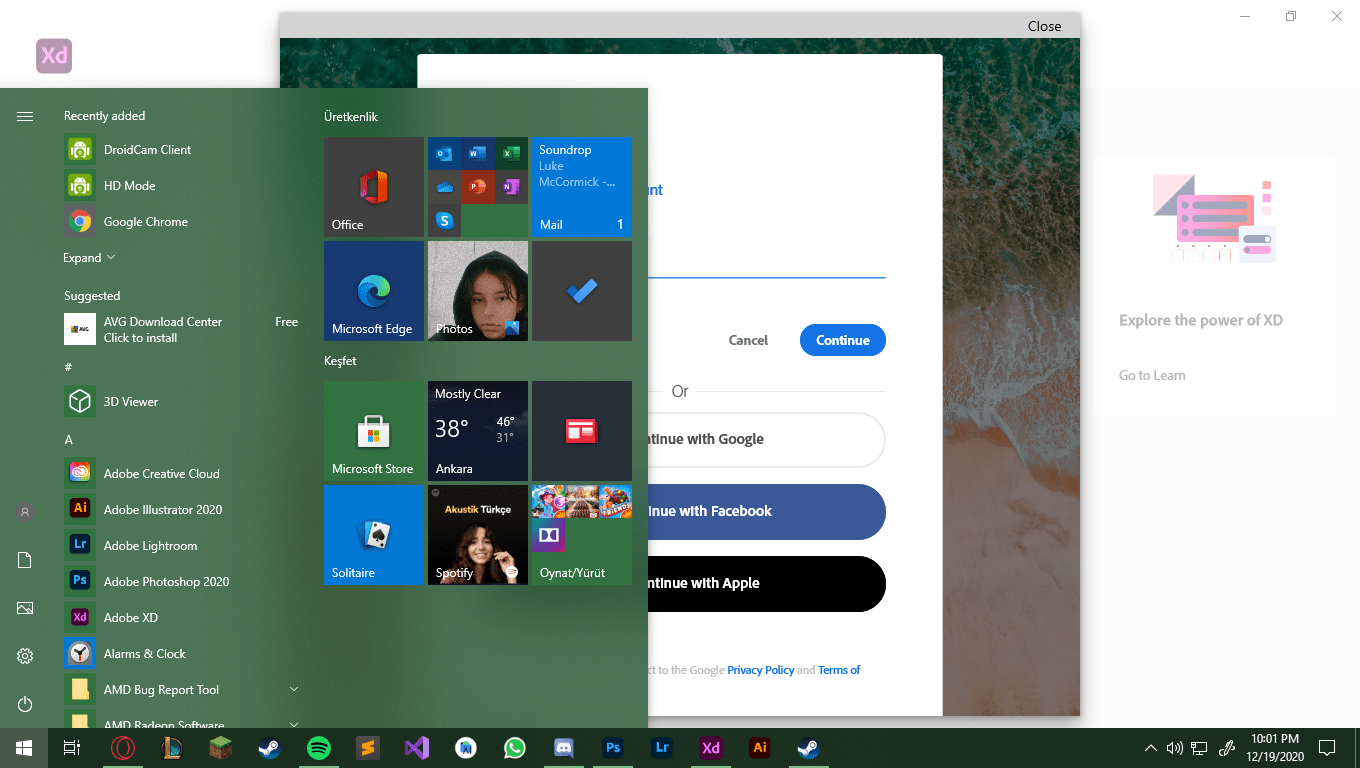Jump via the # letter header
1360x768 pixels.
pos(68,367)
